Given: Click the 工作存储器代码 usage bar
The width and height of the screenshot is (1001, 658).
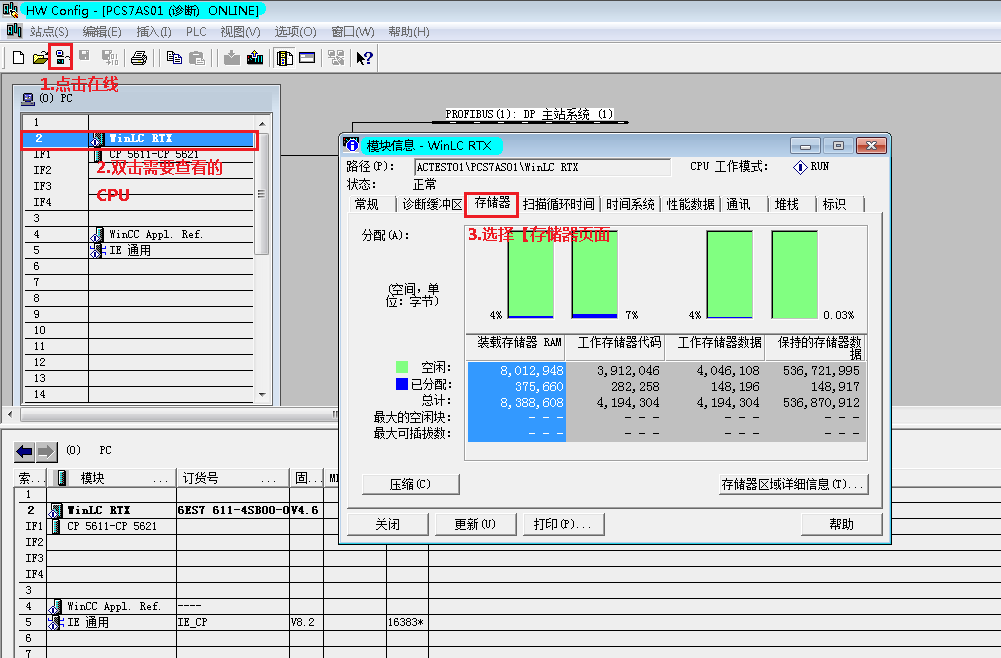Looking at the screenshot, I should [x=594, y=274].
